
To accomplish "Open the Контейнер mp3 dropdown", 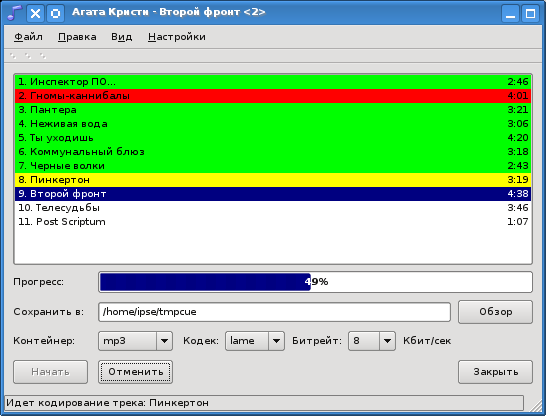I will (135, 341).
